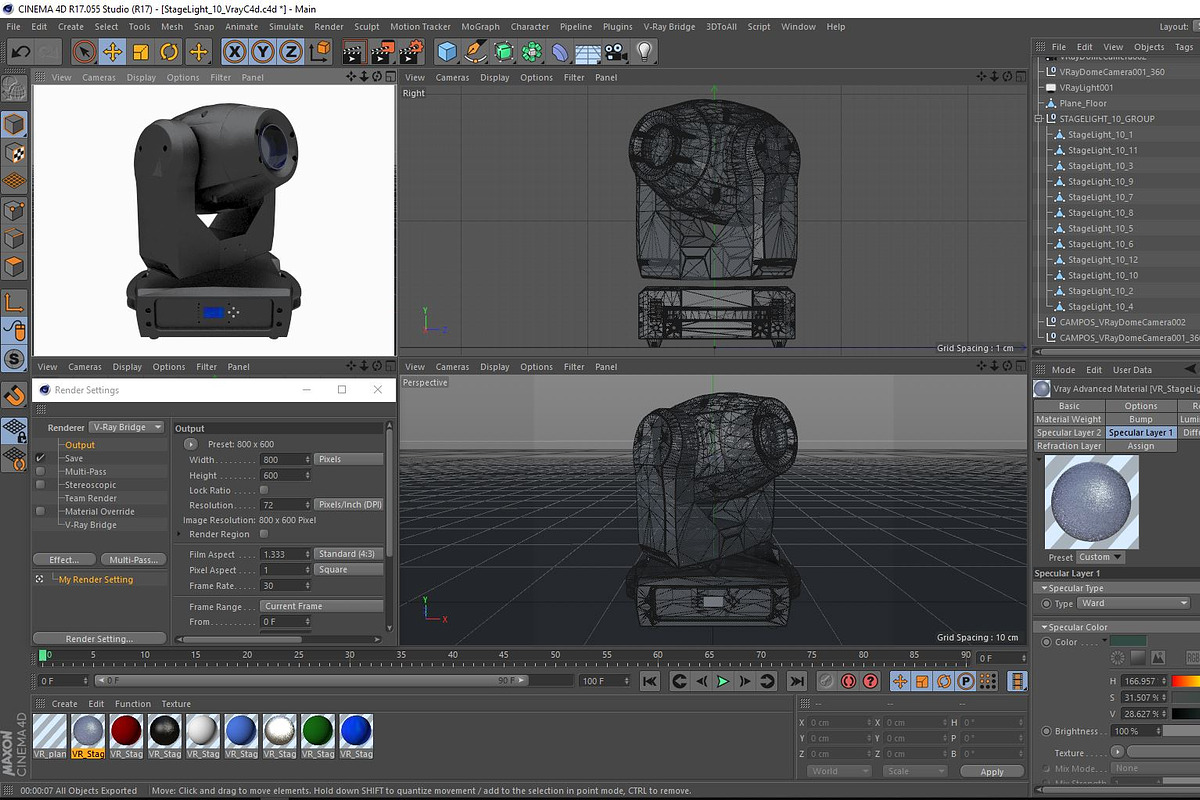Viewport: 1200px width, 800px height.
Task: Click the Width input field showing 800
Action: (285, 459)
